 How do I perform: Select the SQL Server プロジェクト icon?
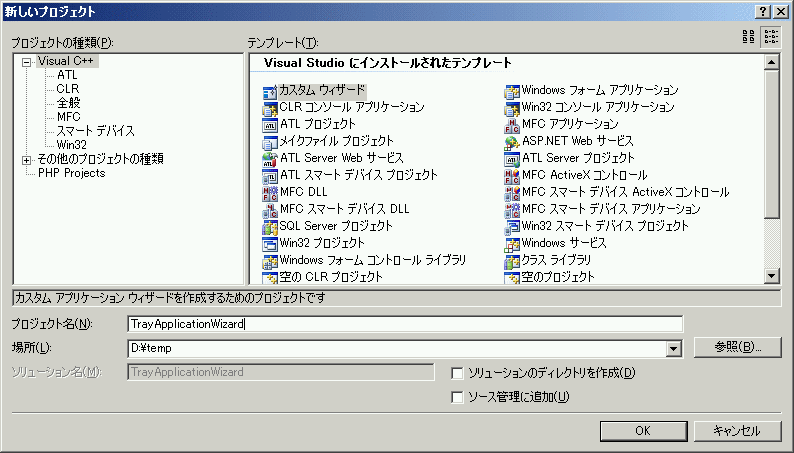(270, 228)
